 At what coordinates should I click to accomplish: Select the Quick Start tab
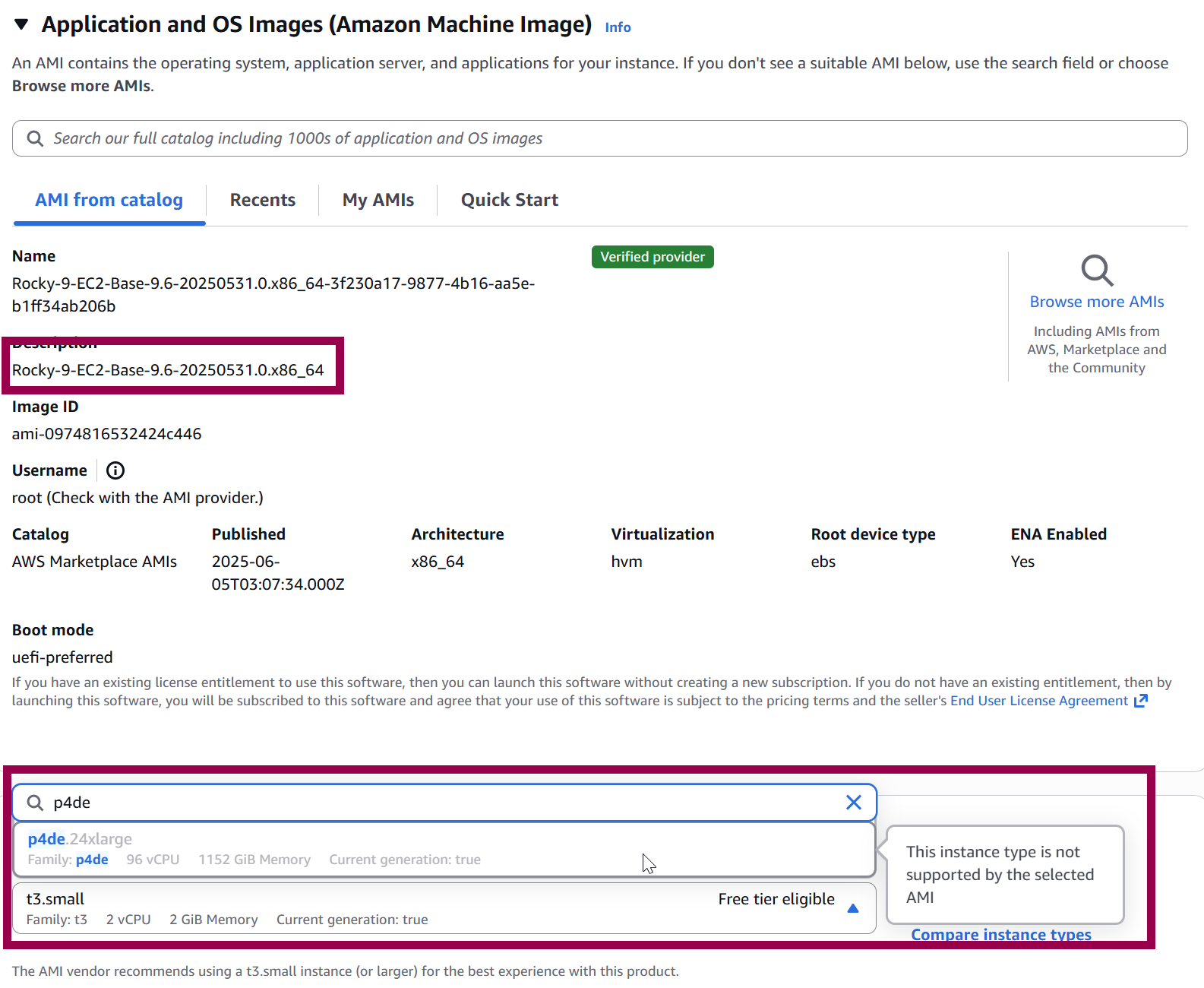coord(509,200)
